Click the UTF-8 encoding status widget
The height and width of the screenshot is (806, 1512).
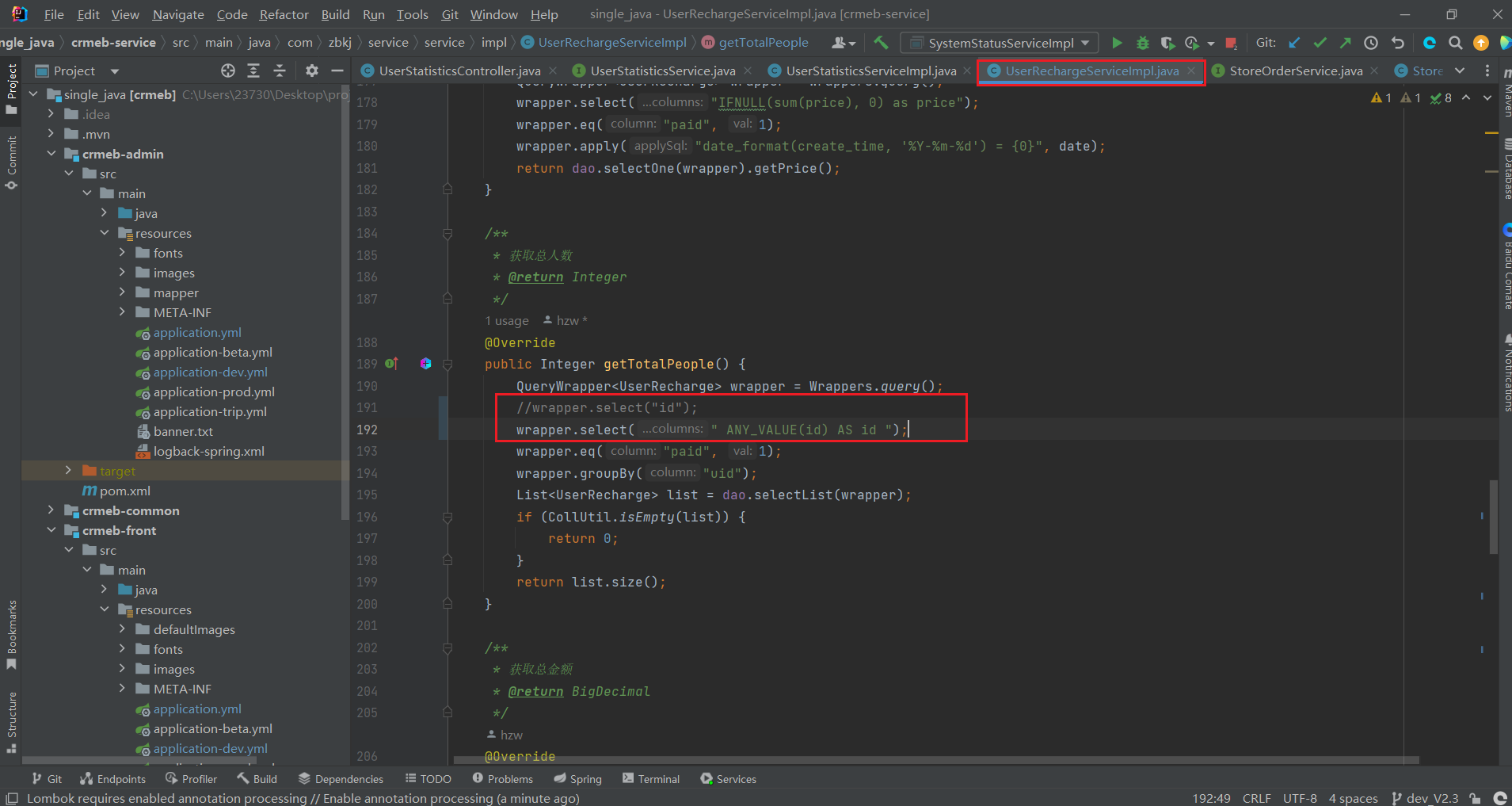(1300, 798)
